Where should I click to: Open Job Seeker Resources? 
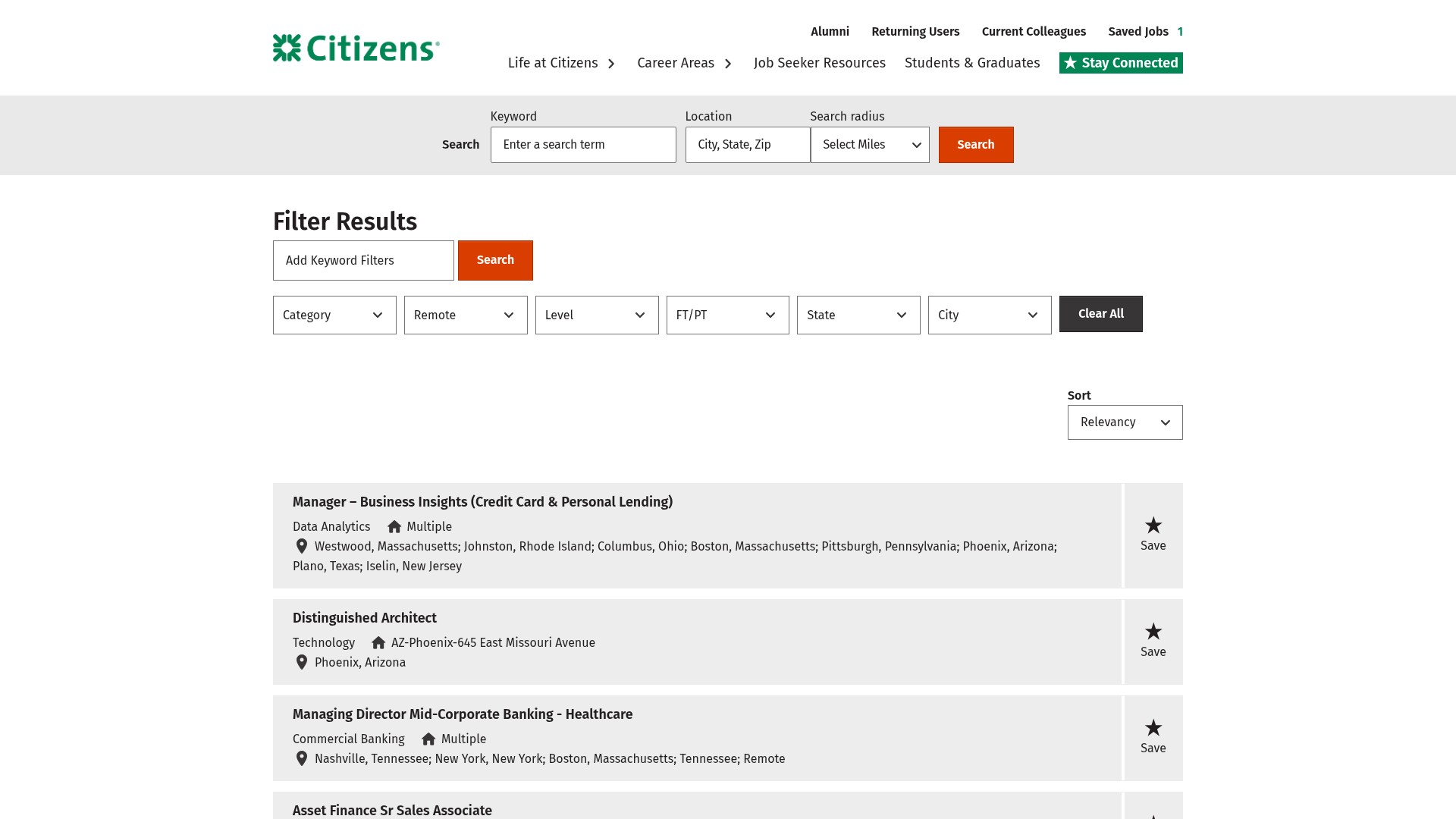tap(820, 63)
